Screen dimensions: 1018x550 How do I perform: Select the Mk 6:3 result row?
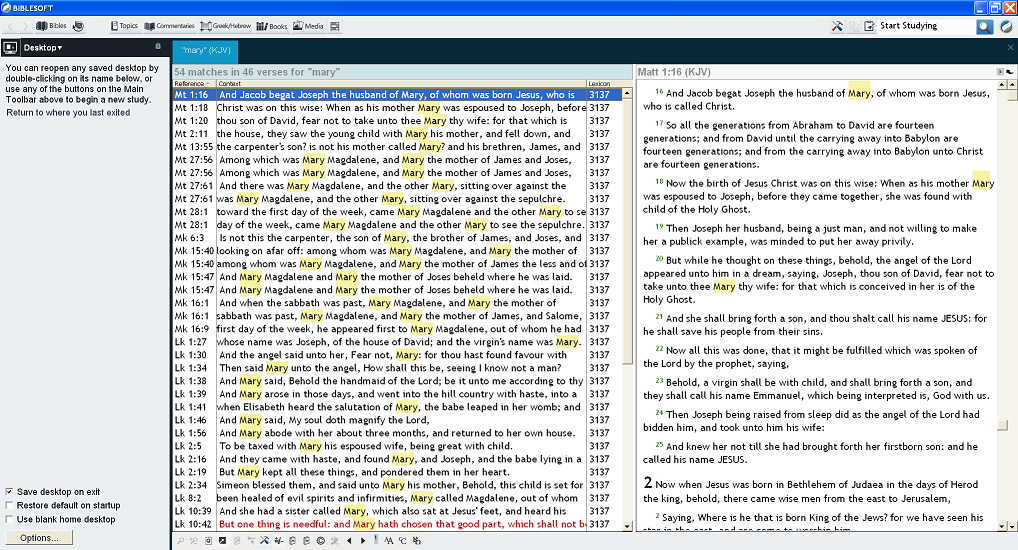396,238
